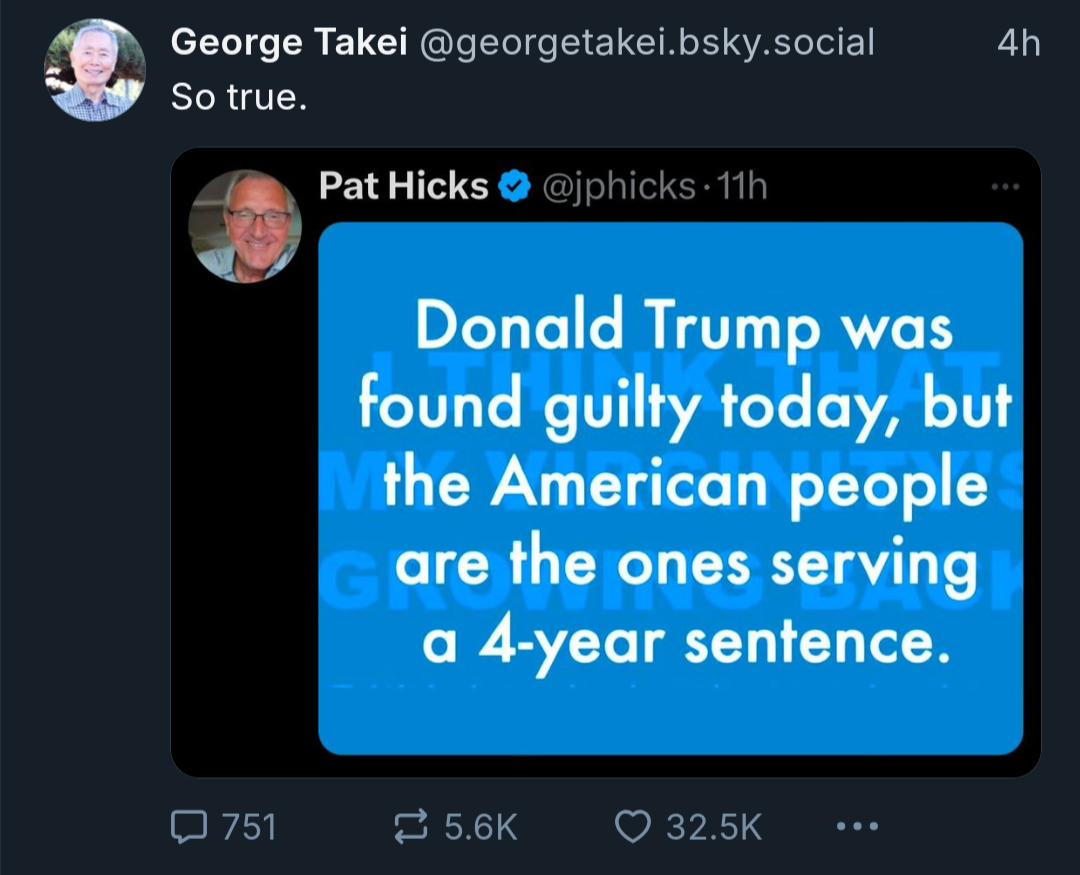Click the 32.5K like count
This screenshot has height=875, width=1080.
pyautogui.click(x=714, y=827)
